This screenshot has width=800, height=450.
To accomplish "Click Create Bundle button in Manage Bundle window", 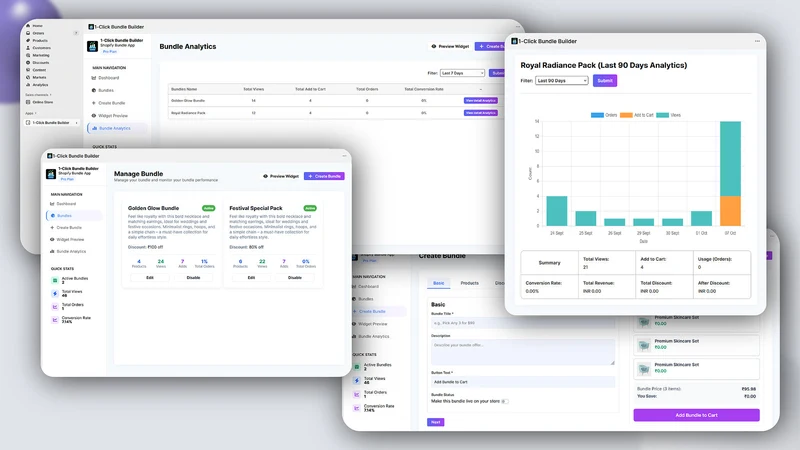I will (324, 176).
